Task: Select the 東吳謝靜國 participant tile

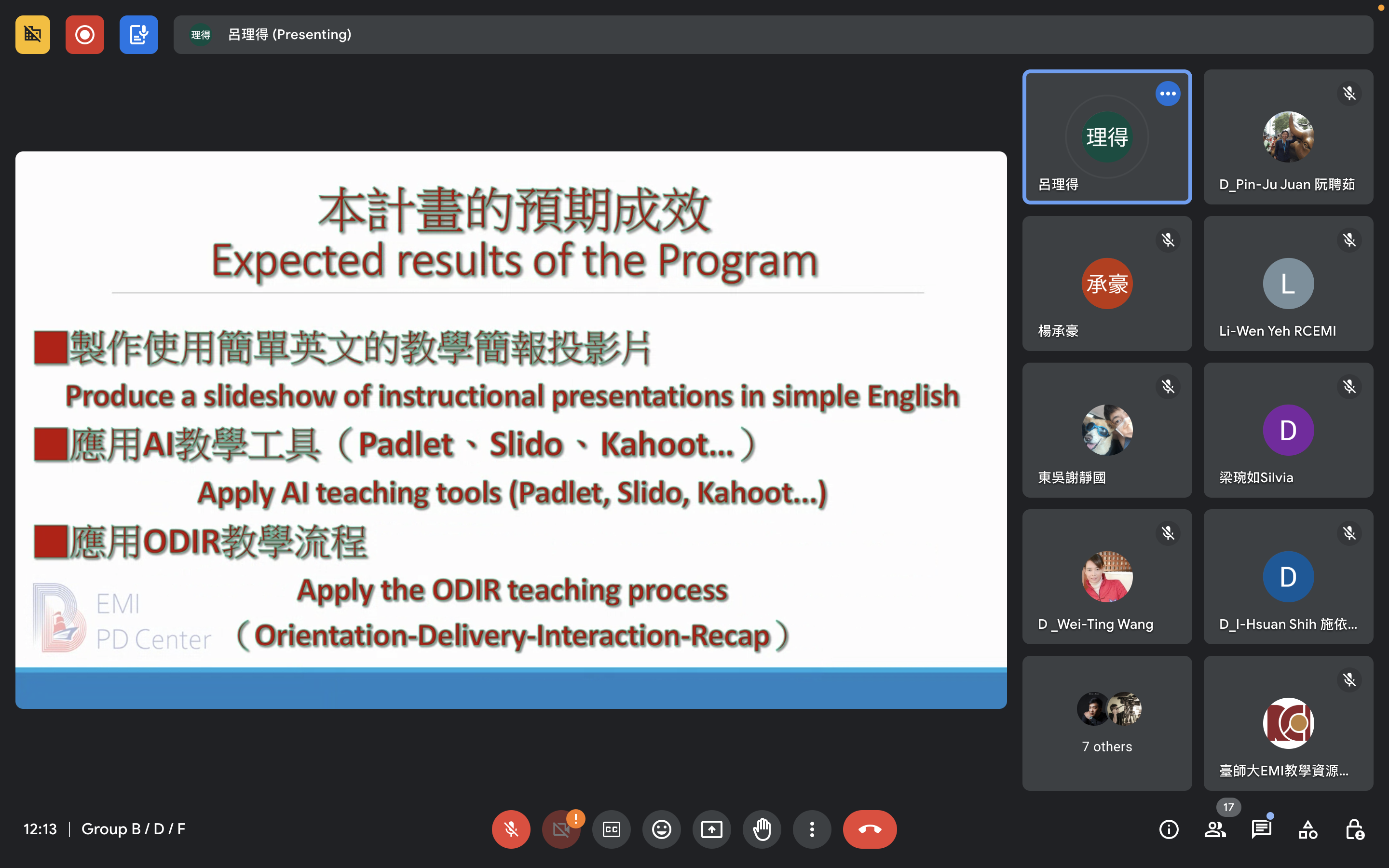Action: pyautogui.click(x=1106, y=430)
